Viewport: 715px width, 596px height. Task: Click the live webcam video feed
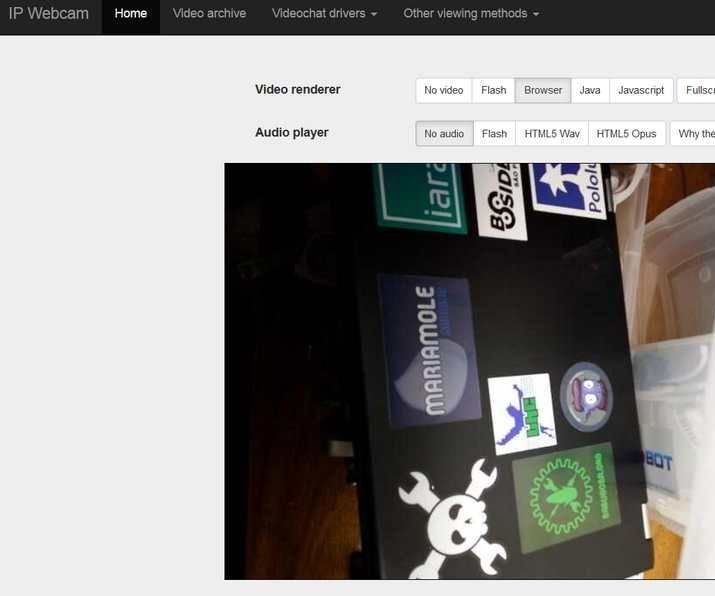pyautogui.click(x=469, y=371)
